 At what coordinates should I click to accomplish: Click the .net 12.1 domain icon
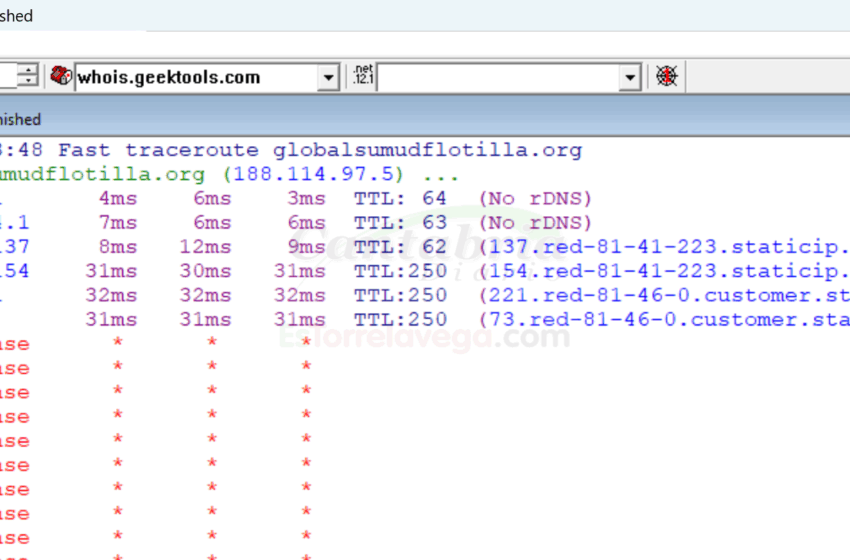click(x=361, y=77)
